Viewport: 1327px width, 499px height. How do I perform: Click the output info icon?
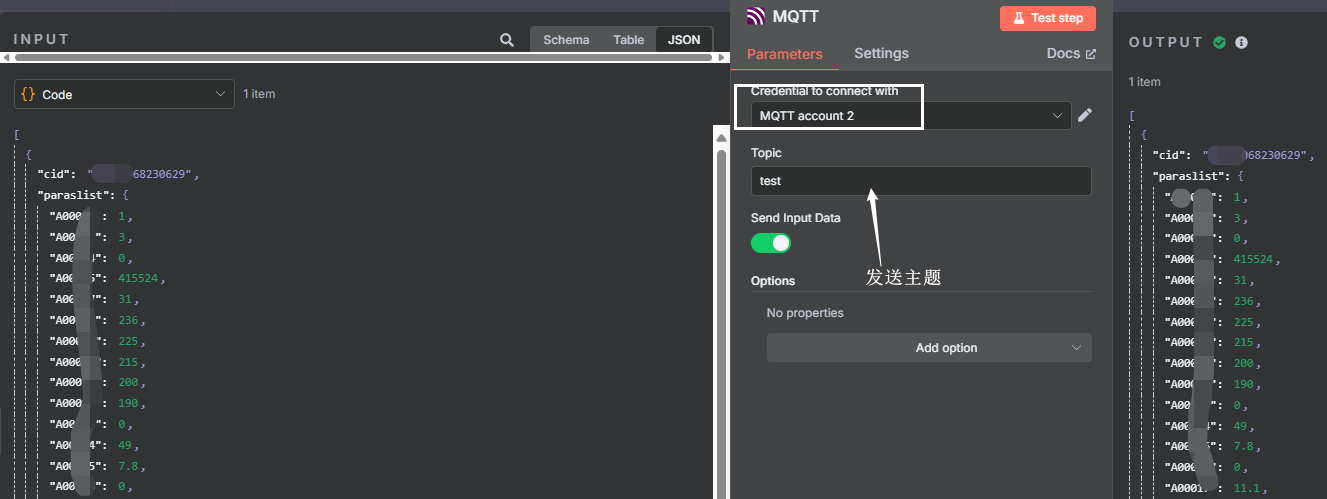[x=1241, y=42]
